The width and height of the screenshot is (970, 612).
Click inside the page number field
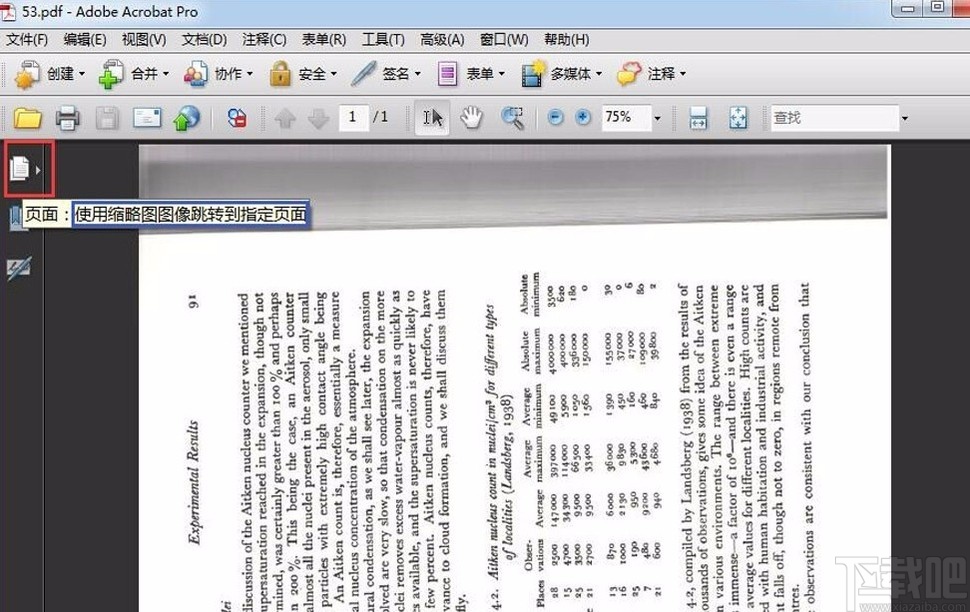353,117
